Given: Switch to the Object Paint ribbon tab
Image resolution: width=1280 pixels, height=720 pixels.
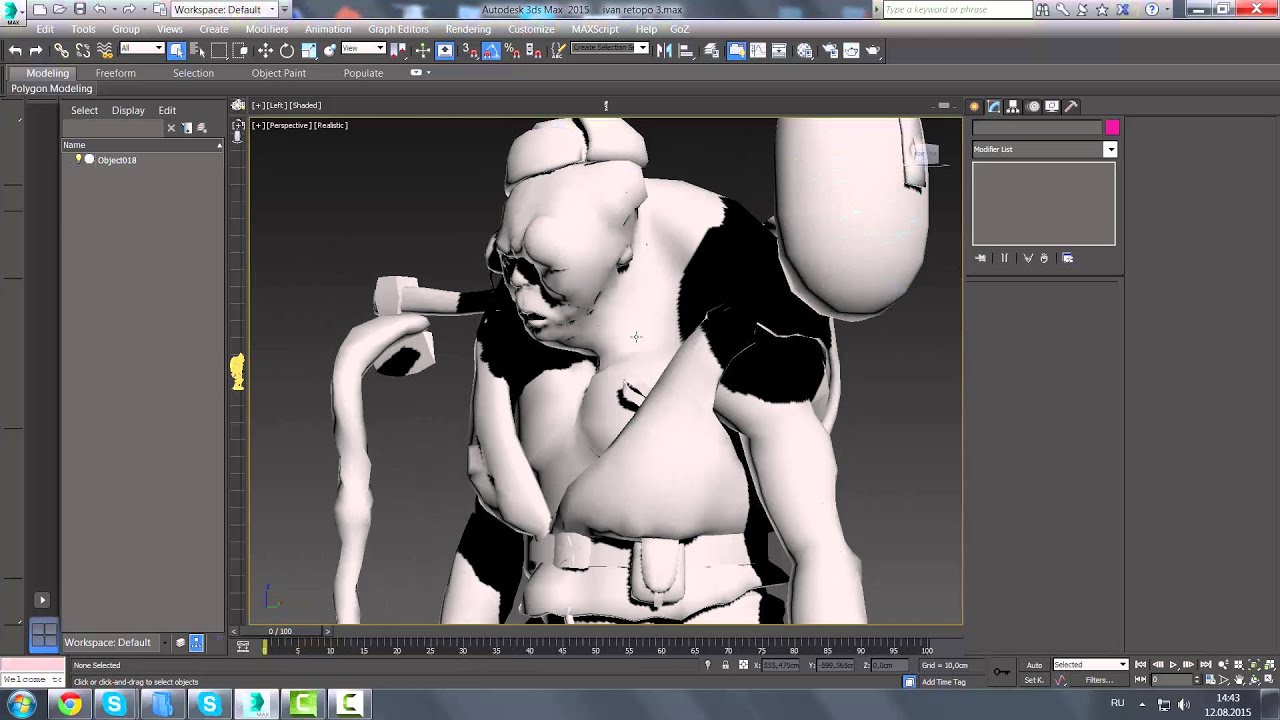Looking at the screenshot, I should point(279,73).
